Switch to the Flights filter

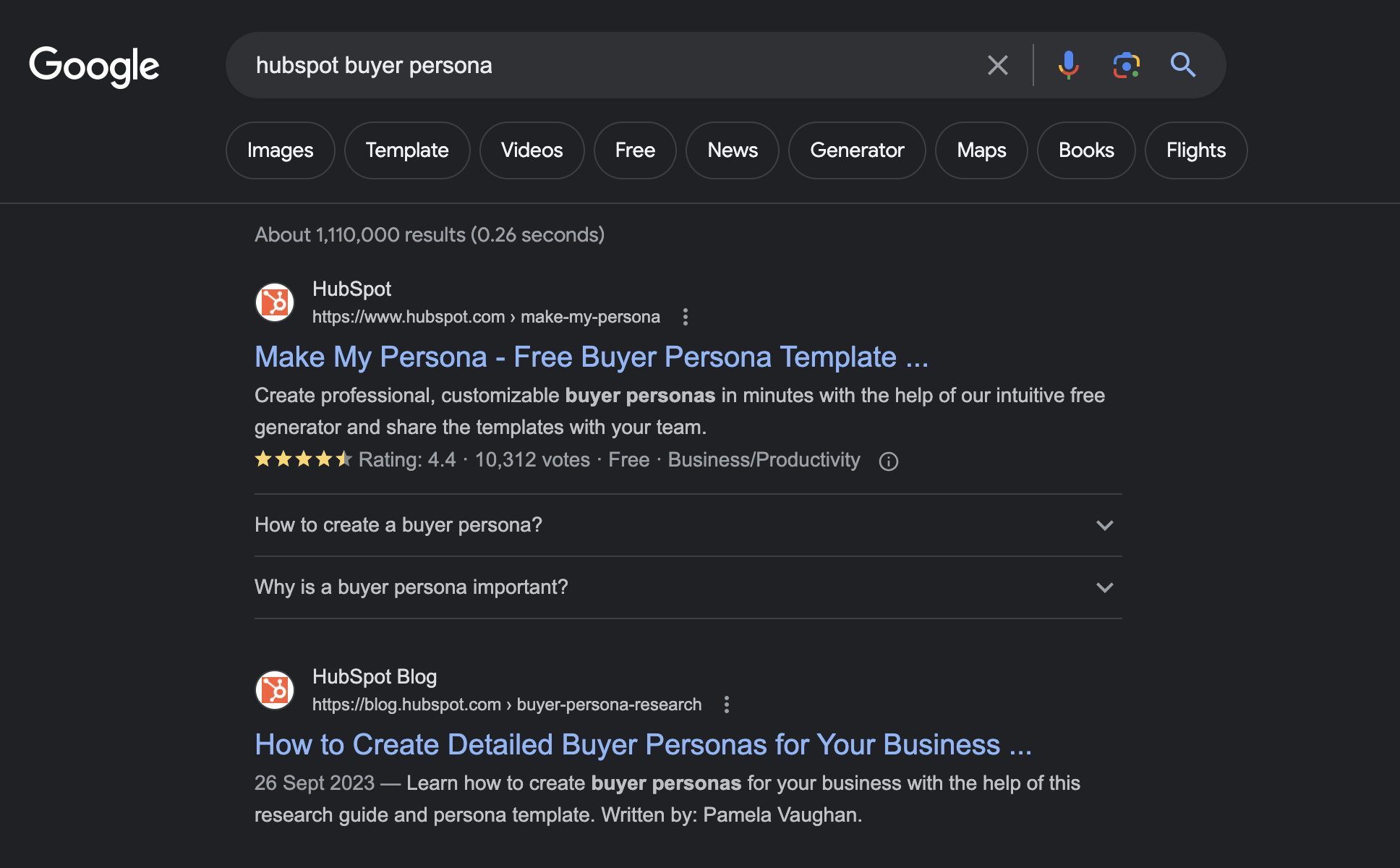click(1196, 150)
